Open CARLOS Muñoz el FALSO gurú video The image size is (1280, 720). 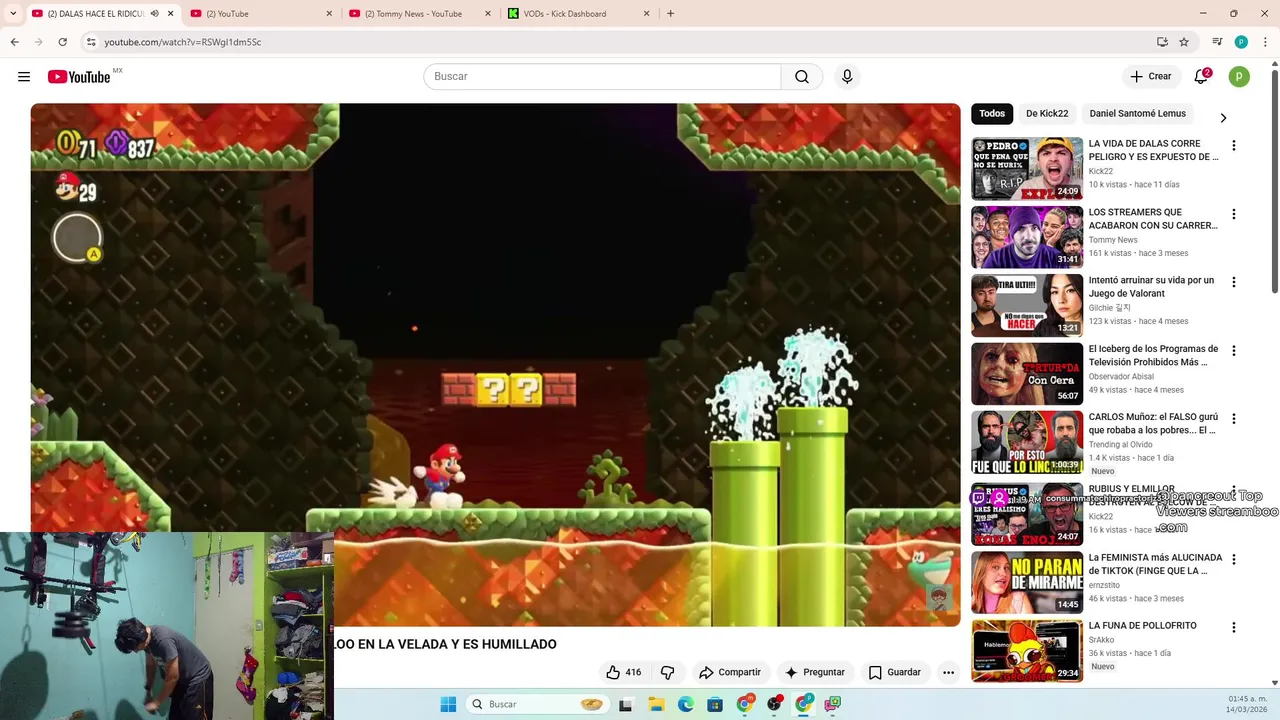click(1152, 424)
